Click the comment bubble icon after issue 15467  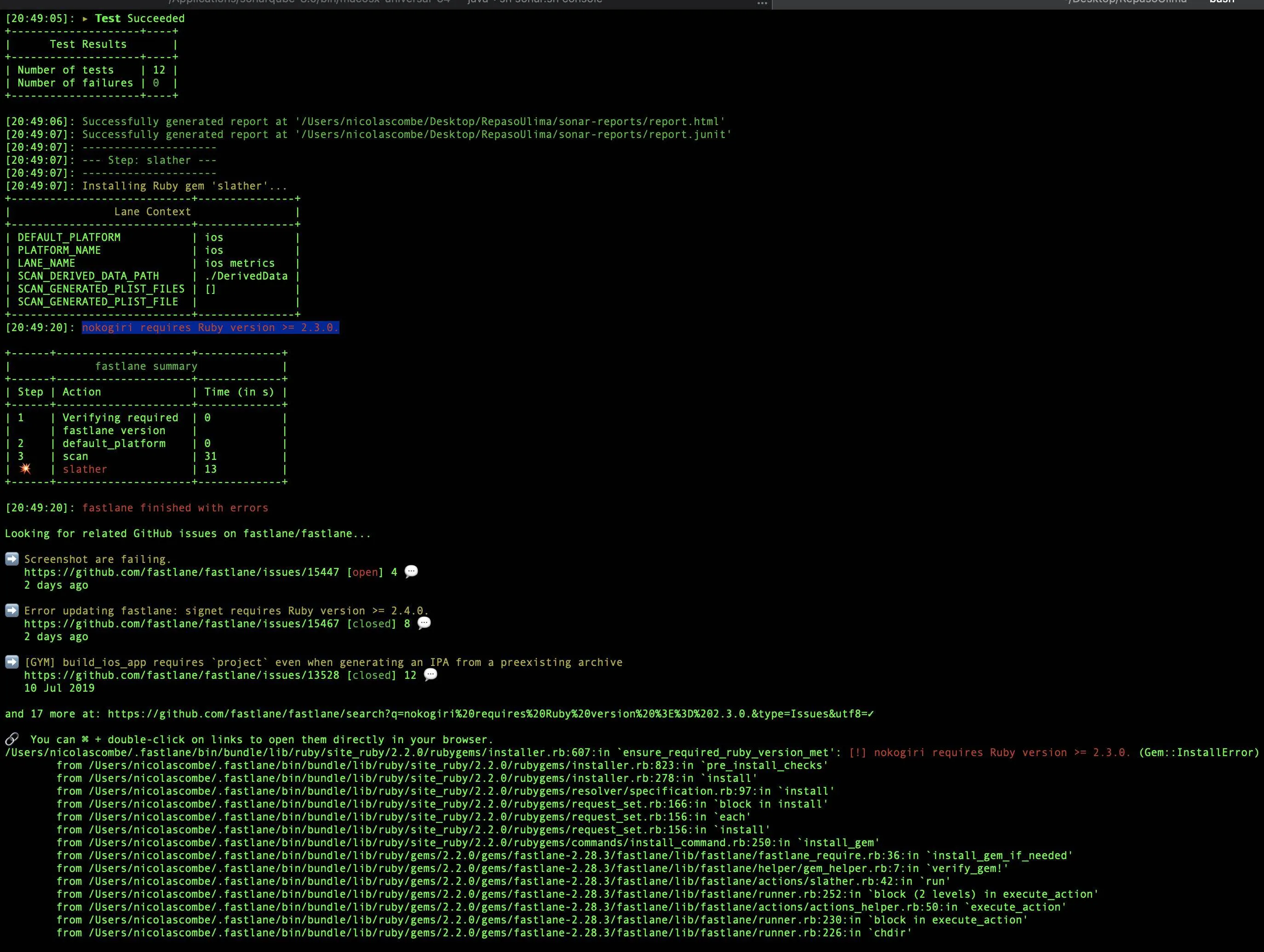(x=424, y=623)
